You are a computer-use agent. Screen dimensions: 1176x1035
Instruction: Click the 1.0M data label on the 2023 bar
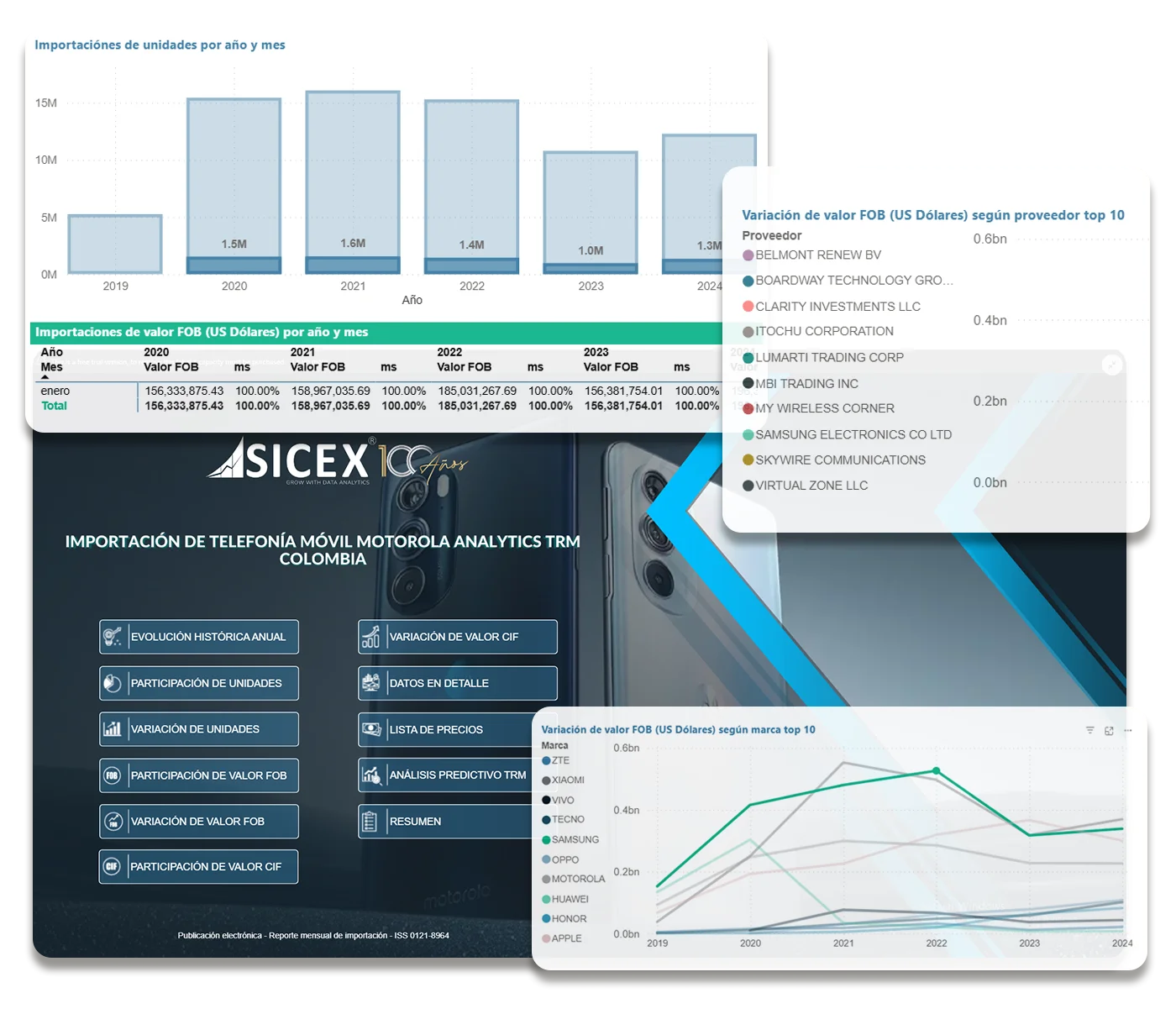point(591,251)
